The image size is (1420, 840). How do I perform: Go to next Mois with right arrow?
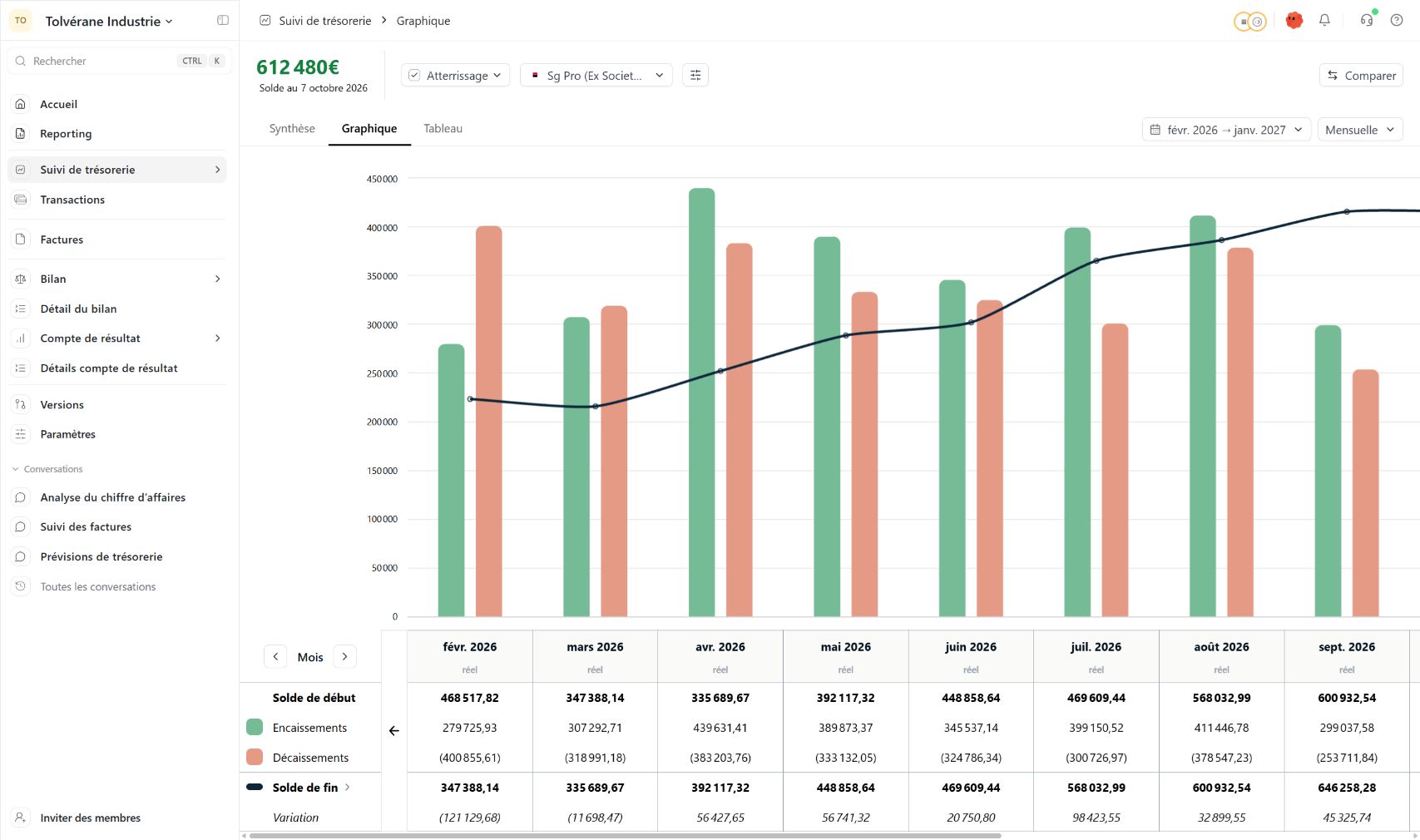coord(344,657)
